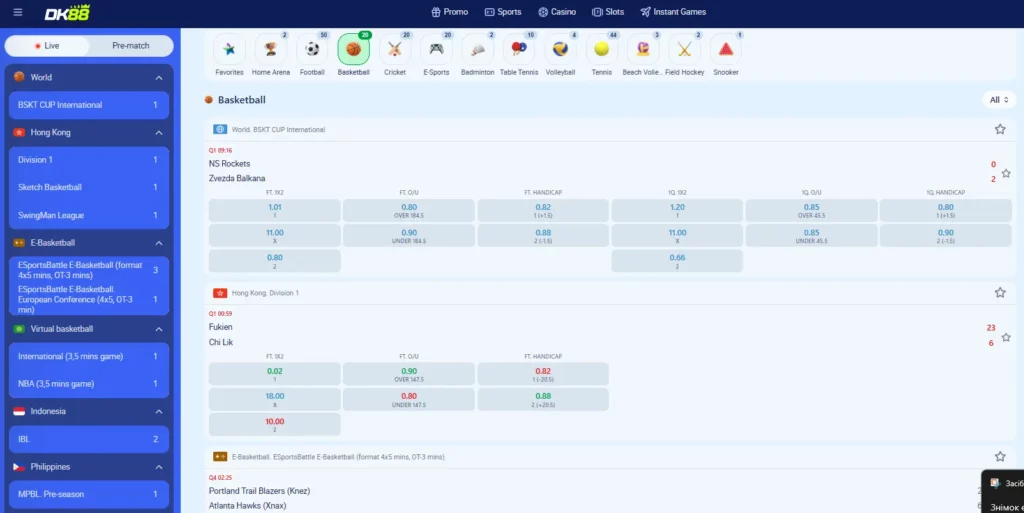
Task: Favorite the BSKT CUP International league star
Action: (x=1000, y=129)
